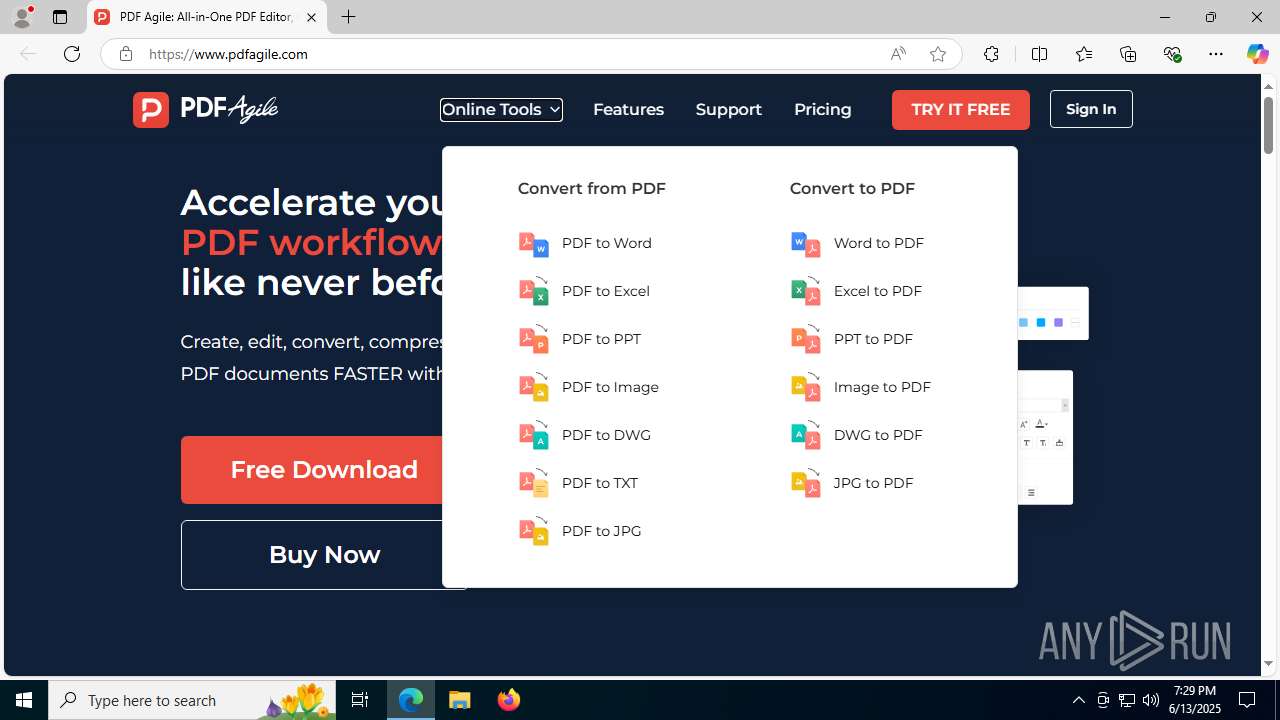
Task: Click the PDF to TXT icon
Action: tap(534, 483)
